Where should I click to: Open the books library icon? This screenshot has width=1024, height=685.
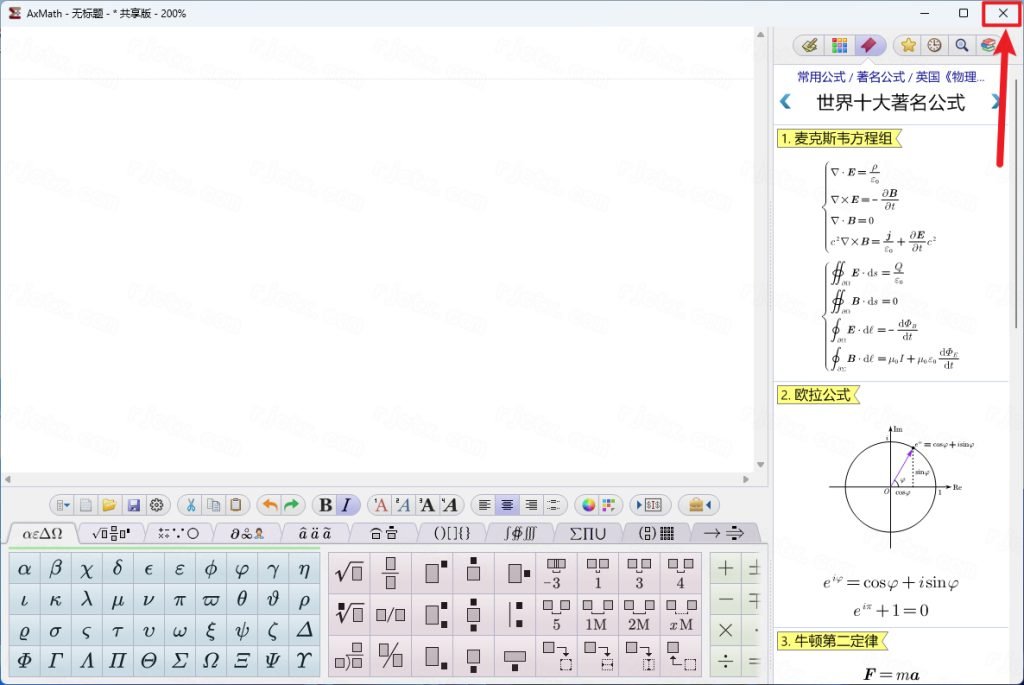pos(987,45)
